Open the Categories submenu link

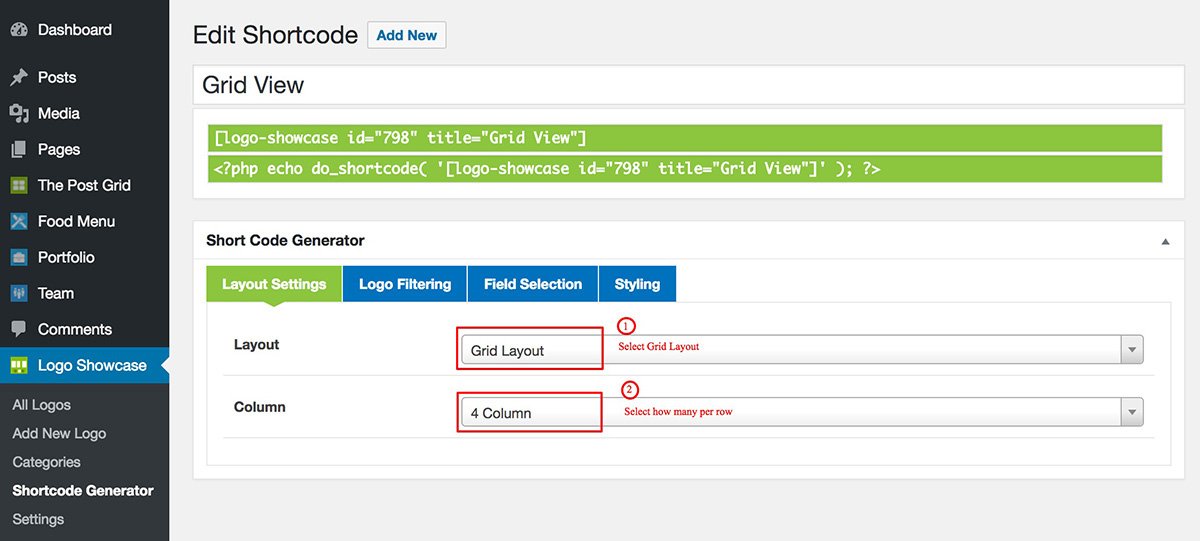[46, 462]
